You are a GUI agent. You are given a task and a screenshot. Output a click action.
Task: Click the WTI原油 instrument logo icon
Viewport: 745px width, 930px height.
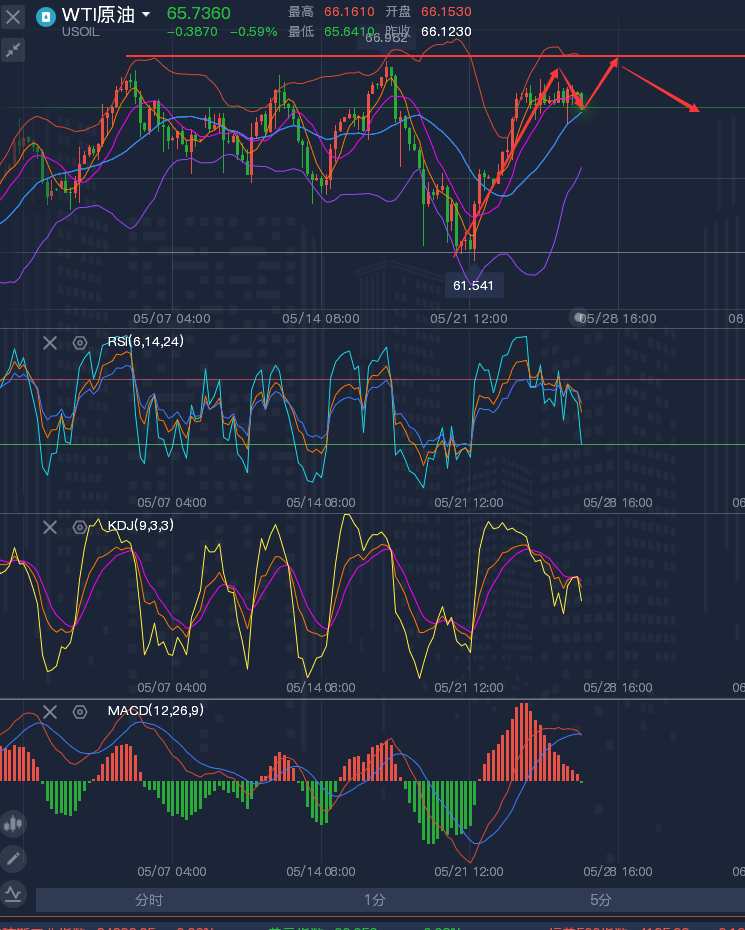click(x=45, y=16)
